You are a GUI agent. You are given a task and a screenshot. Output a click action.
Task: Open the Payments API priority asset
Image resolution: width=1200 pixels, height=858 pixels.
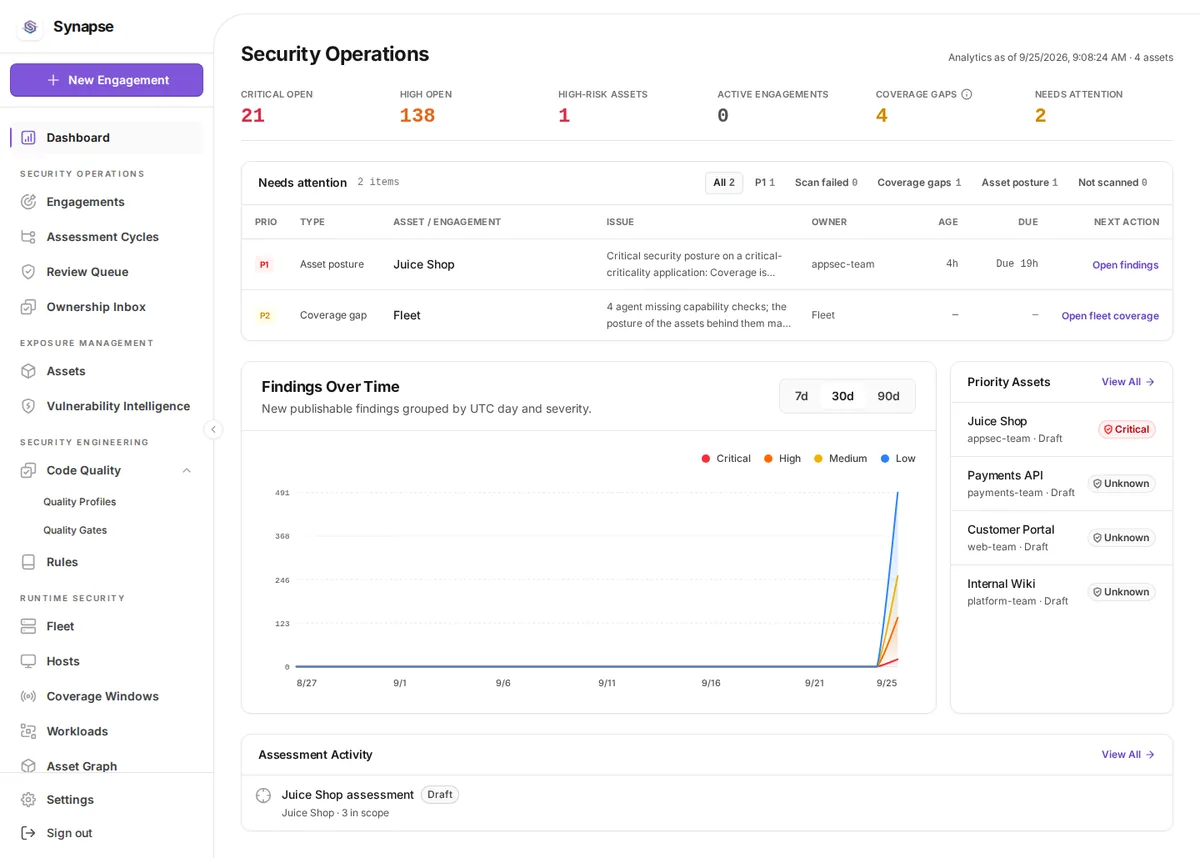coord(1061,483)
